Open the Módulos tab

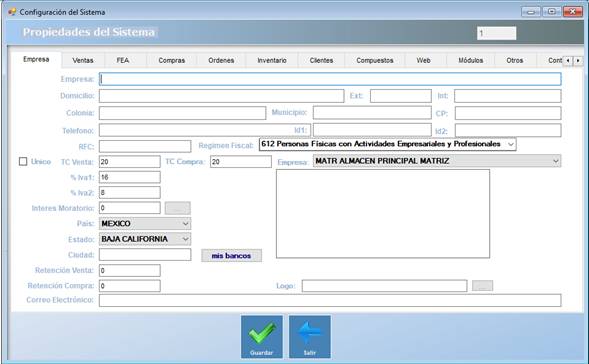(x=471, y=60)
